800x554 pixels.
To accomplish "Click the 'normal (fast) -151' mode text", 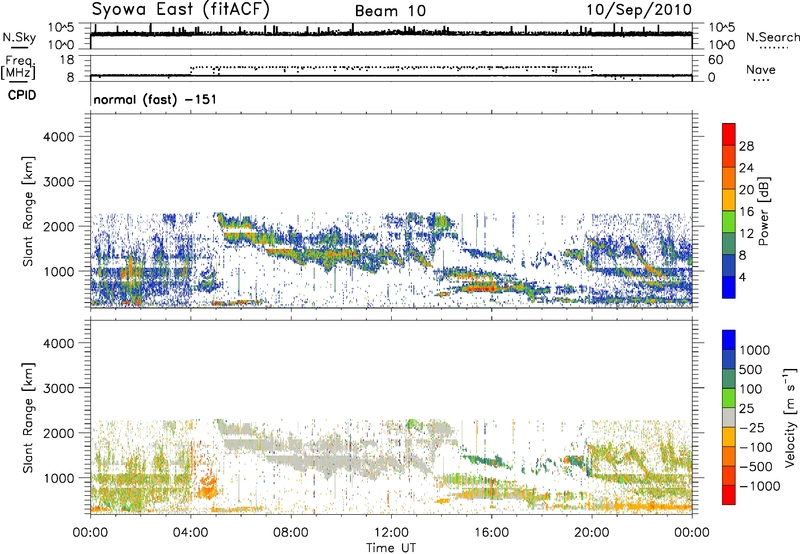I will click(155, 99).
